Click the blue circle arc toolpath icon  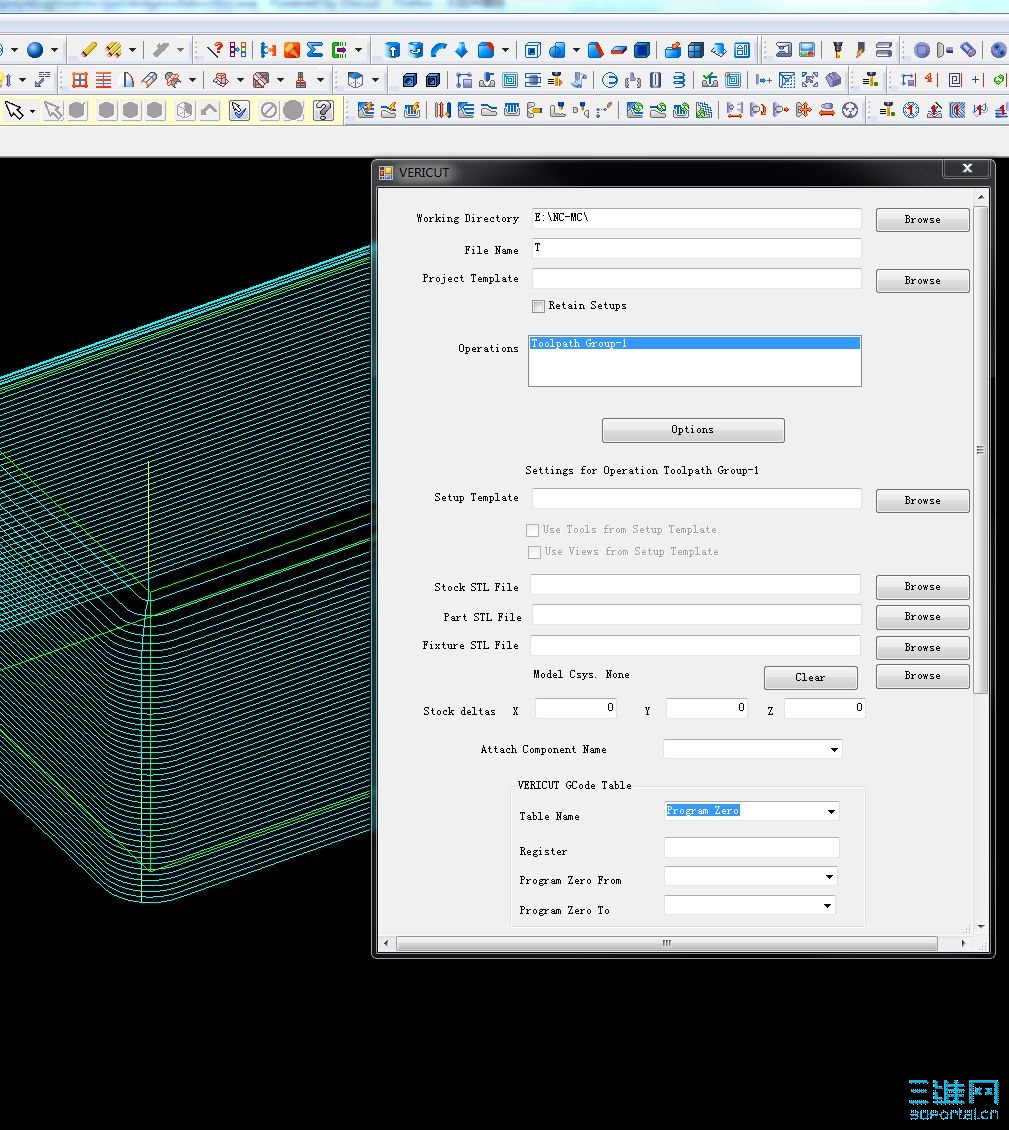pos(610,80)
